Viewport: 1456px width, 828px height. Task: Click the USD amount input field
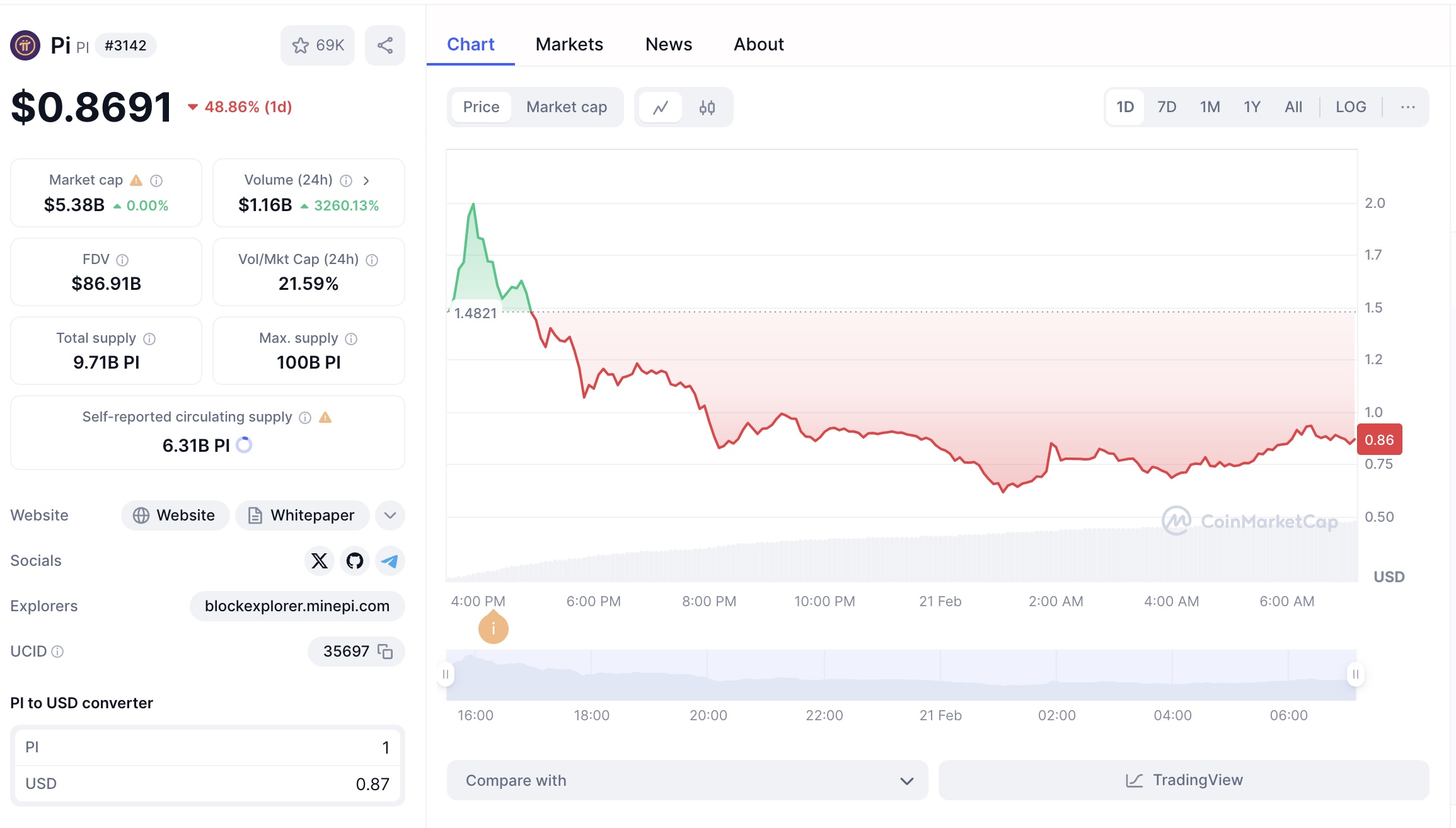pyautogui.click(x=207, y=784)
